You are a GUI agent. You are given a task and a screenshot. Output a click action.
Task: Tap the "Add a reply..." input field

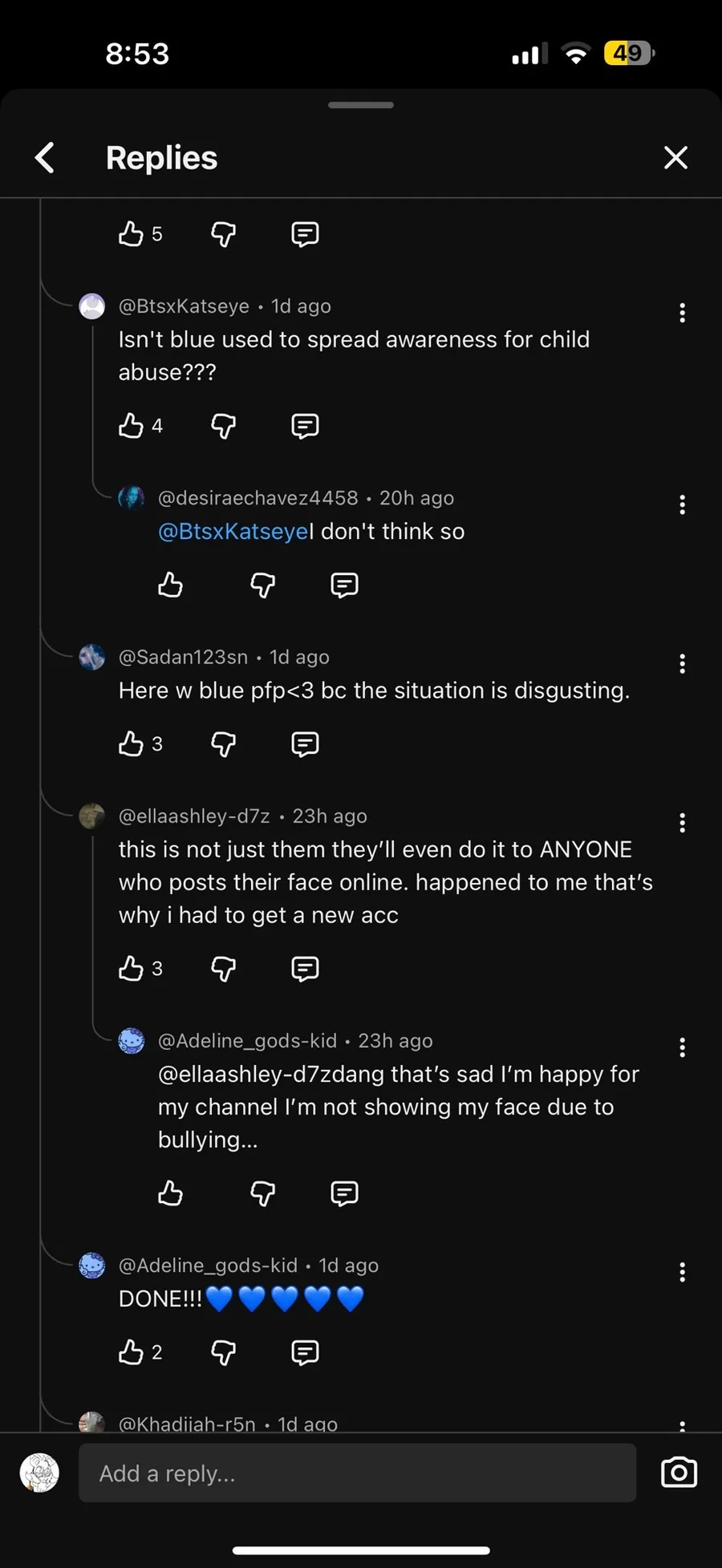tap(357, 1473)
